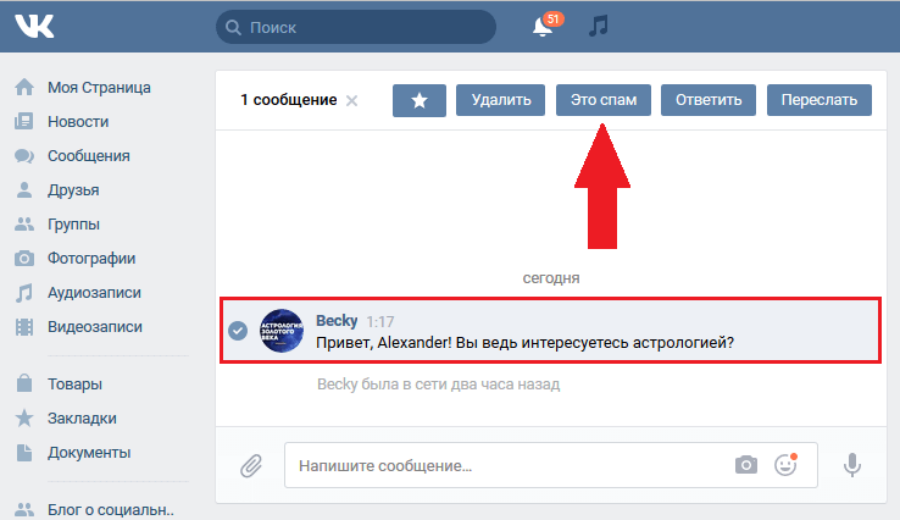Click the people icon beside Группы
Image resolution: width=900 pixels, height=520 pixels.
[x=24, y=224]
